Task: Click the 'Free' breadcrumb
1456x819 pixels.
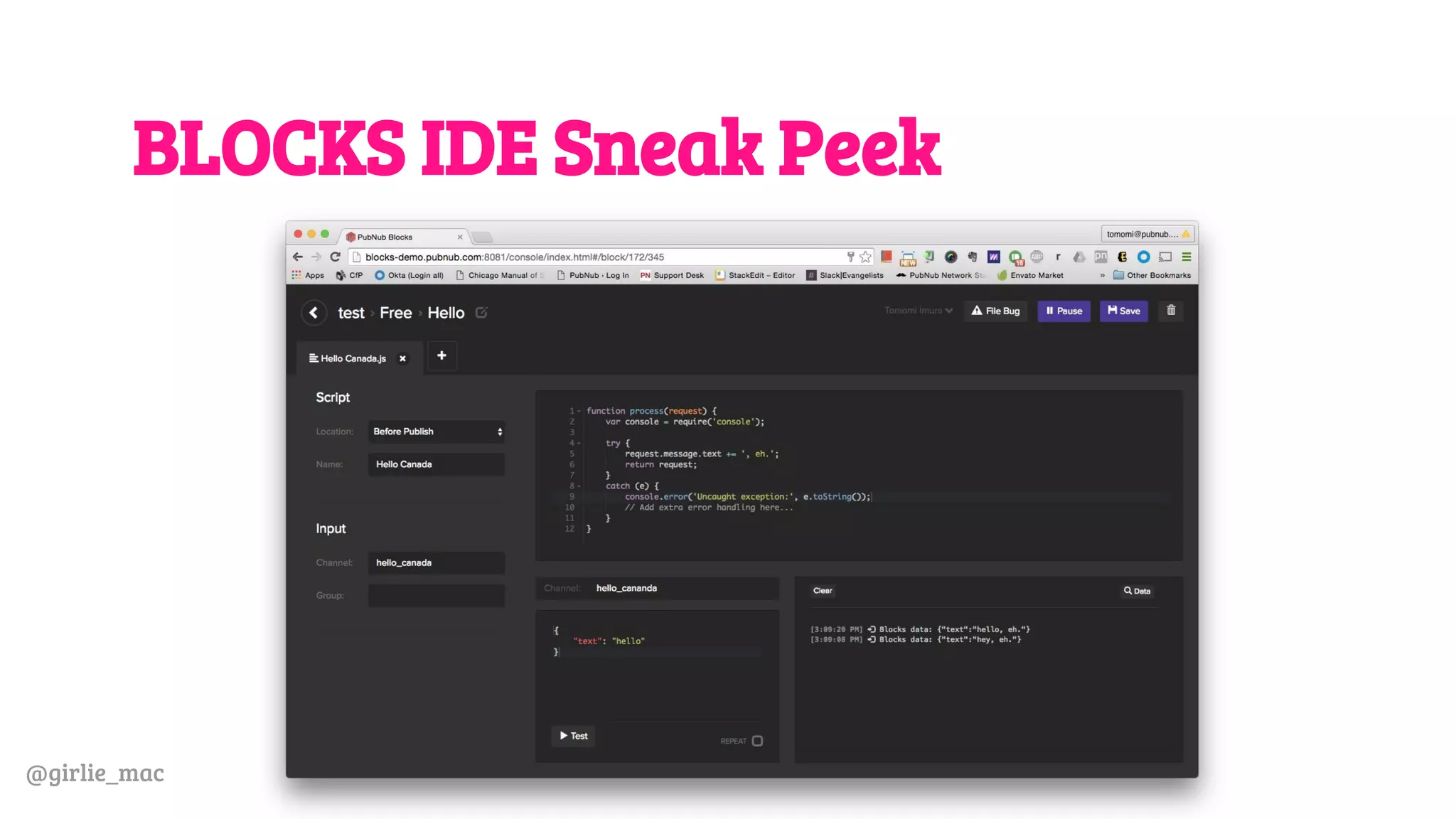Action: click(x=396, y=313)
